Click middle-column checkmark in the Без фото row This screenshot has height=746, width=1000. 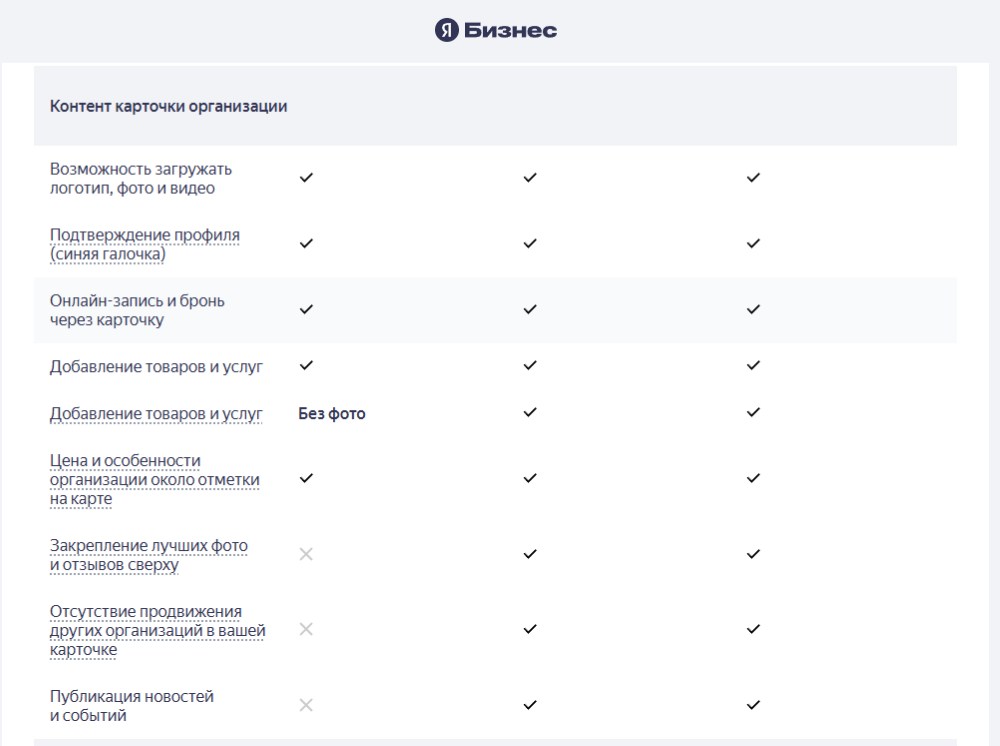point(530,412)
